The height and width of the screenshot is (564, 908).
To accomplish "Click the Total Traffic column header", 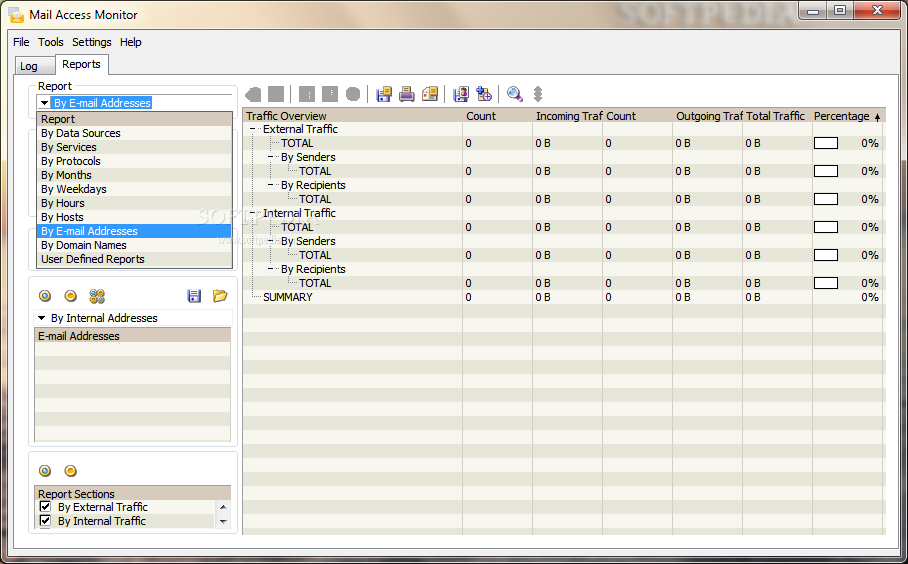I will click(778, 116).
